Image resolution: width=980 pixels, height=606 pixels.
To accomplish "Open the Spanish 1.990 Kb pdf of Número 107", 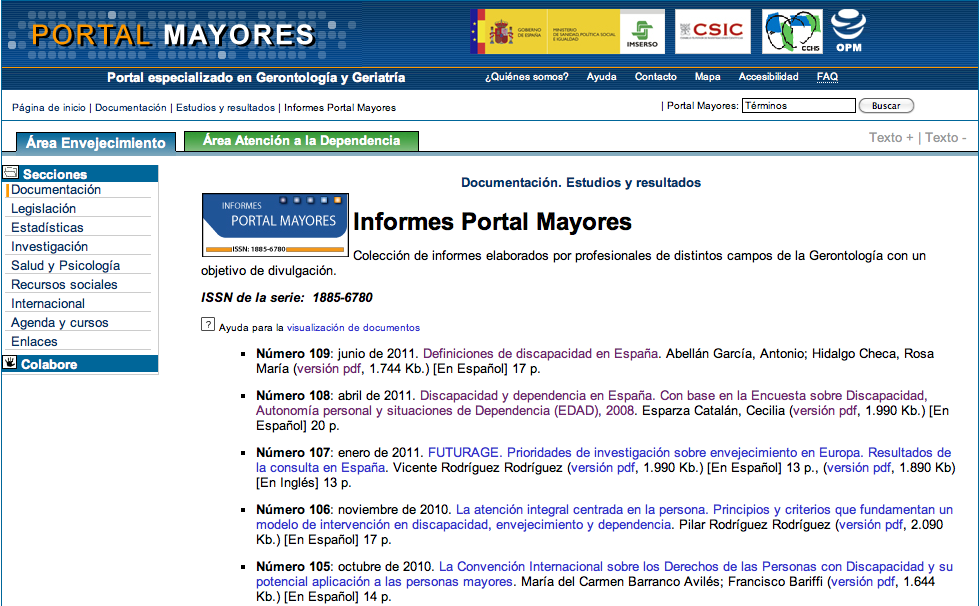I will [x=602, y=467].
